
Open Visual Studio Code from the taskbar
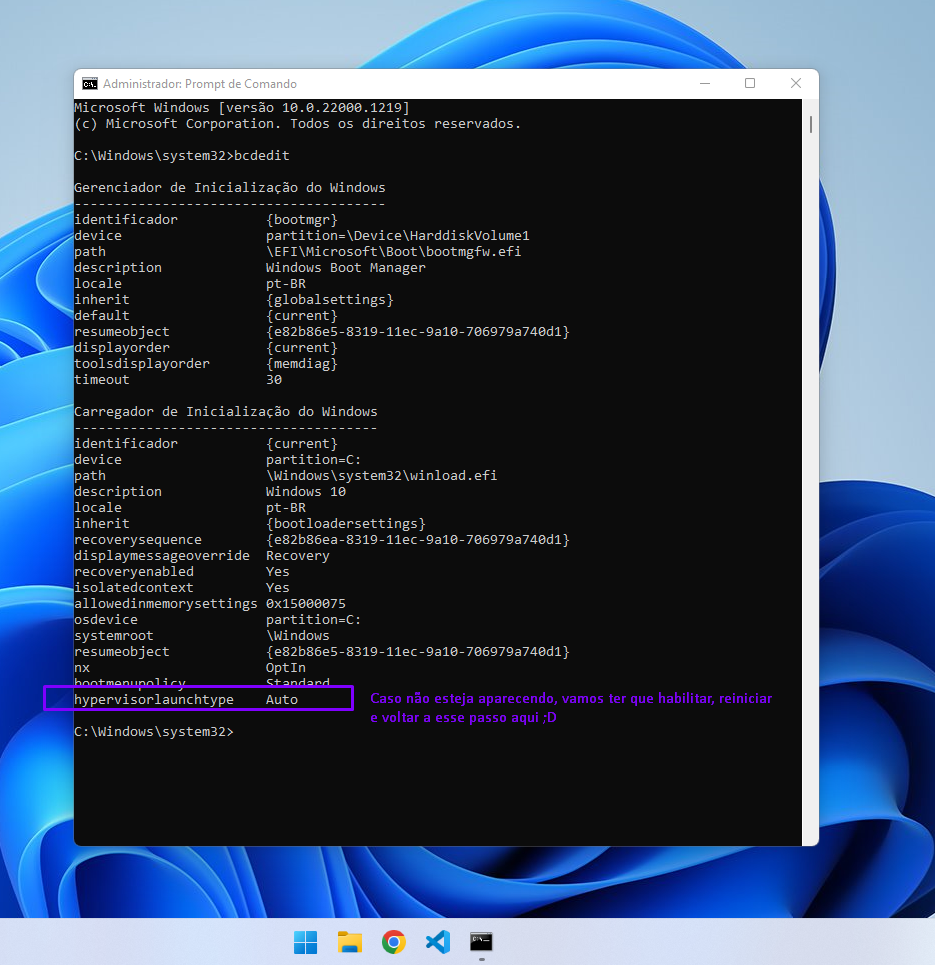pyautogui.click(x=438, y=942)
